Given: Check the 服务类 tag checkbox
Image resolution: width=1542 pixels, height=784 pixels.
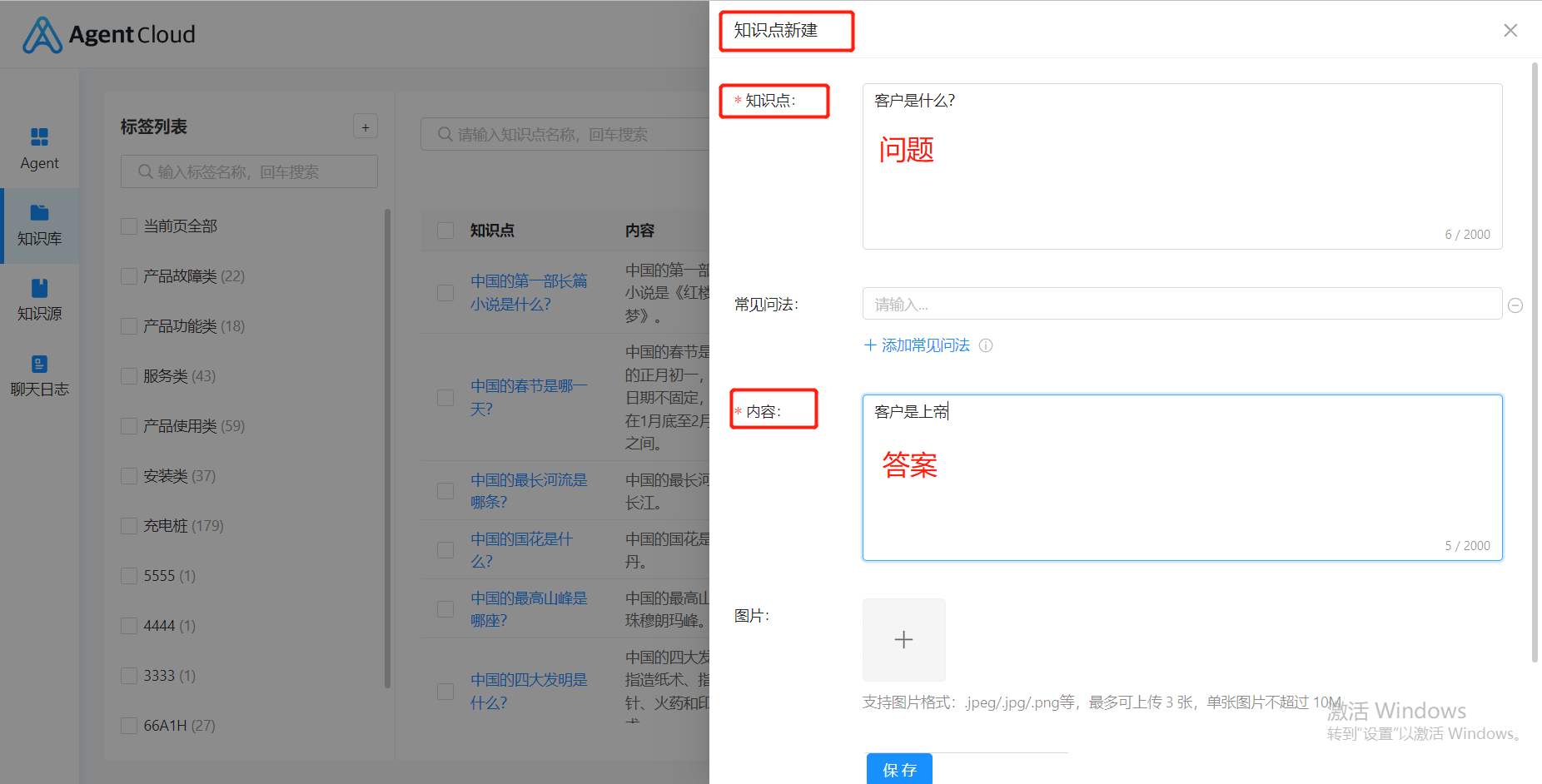Looking at the screenshot, I should (x=129, y=376).
